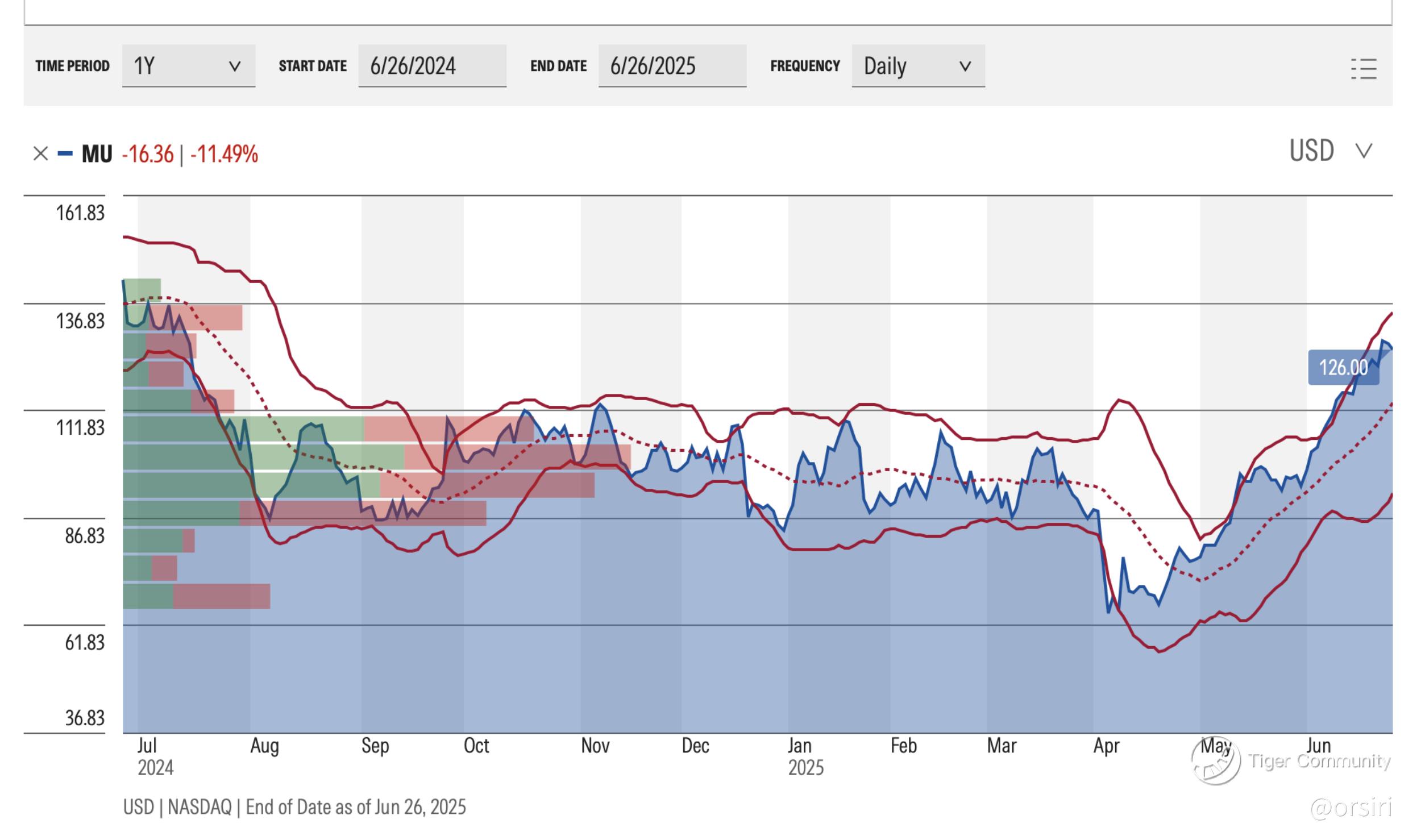Click the blue MU series color marker

[x=65, y=153]
